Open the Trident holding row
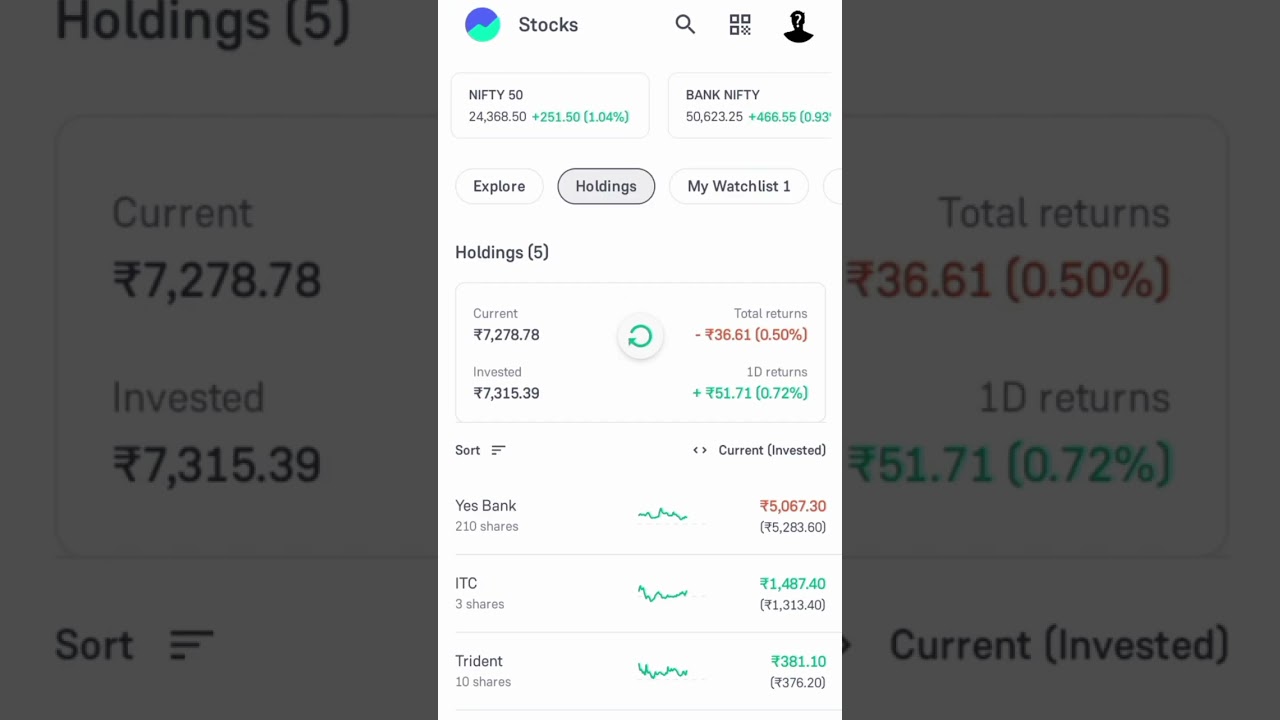 point(483,670)
